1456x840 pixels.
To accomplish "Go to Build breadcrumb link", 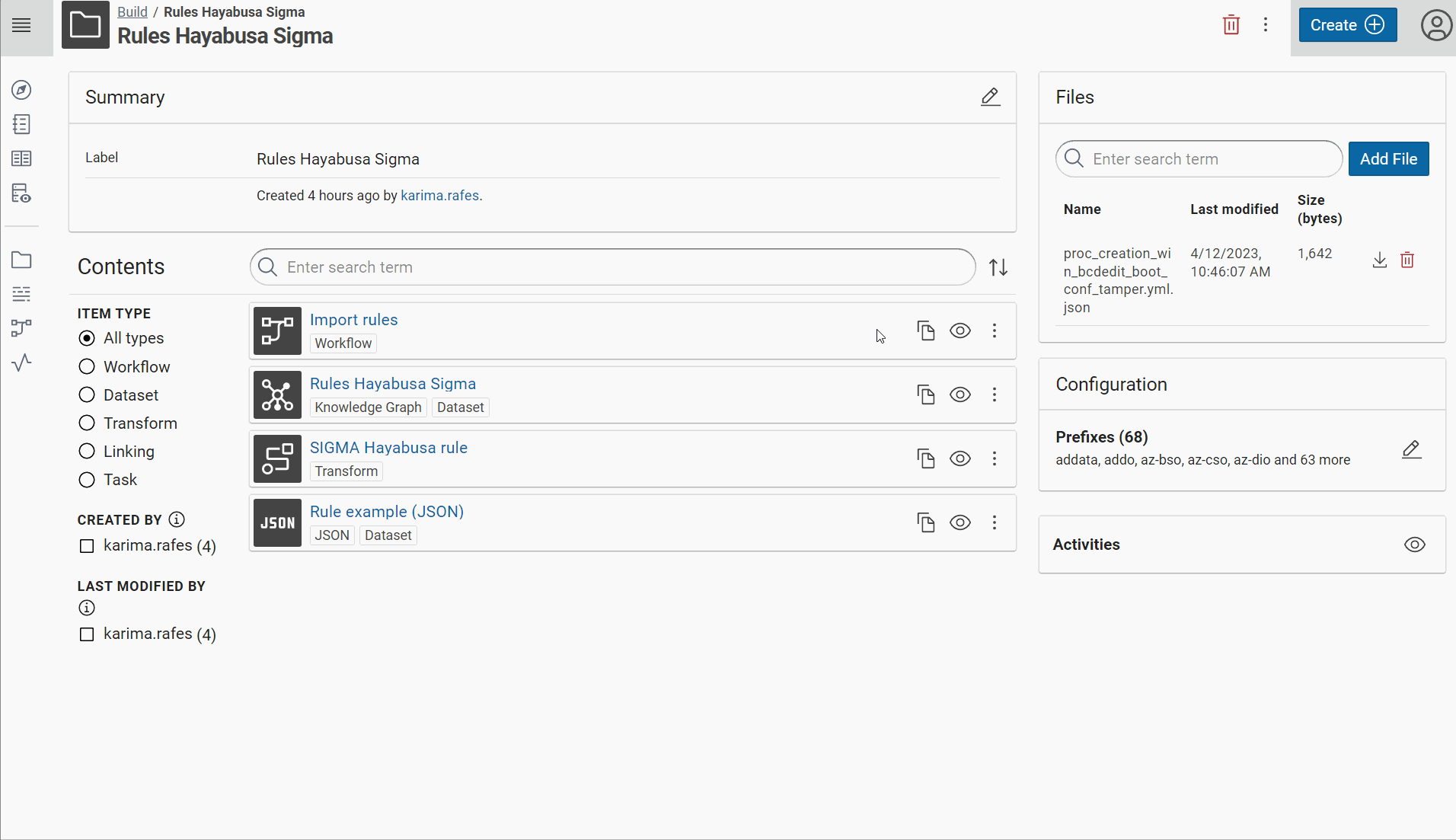I will coord(132,12).
